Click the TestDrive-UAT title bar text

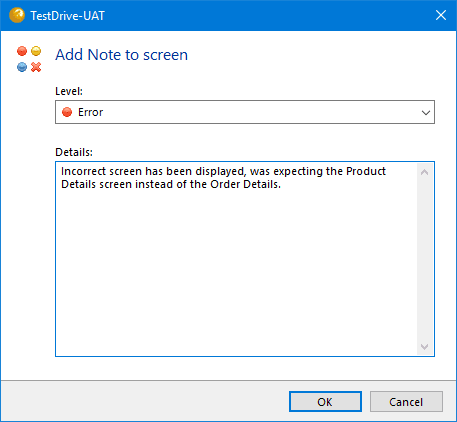pyautogui.click(x=68, y=16)
